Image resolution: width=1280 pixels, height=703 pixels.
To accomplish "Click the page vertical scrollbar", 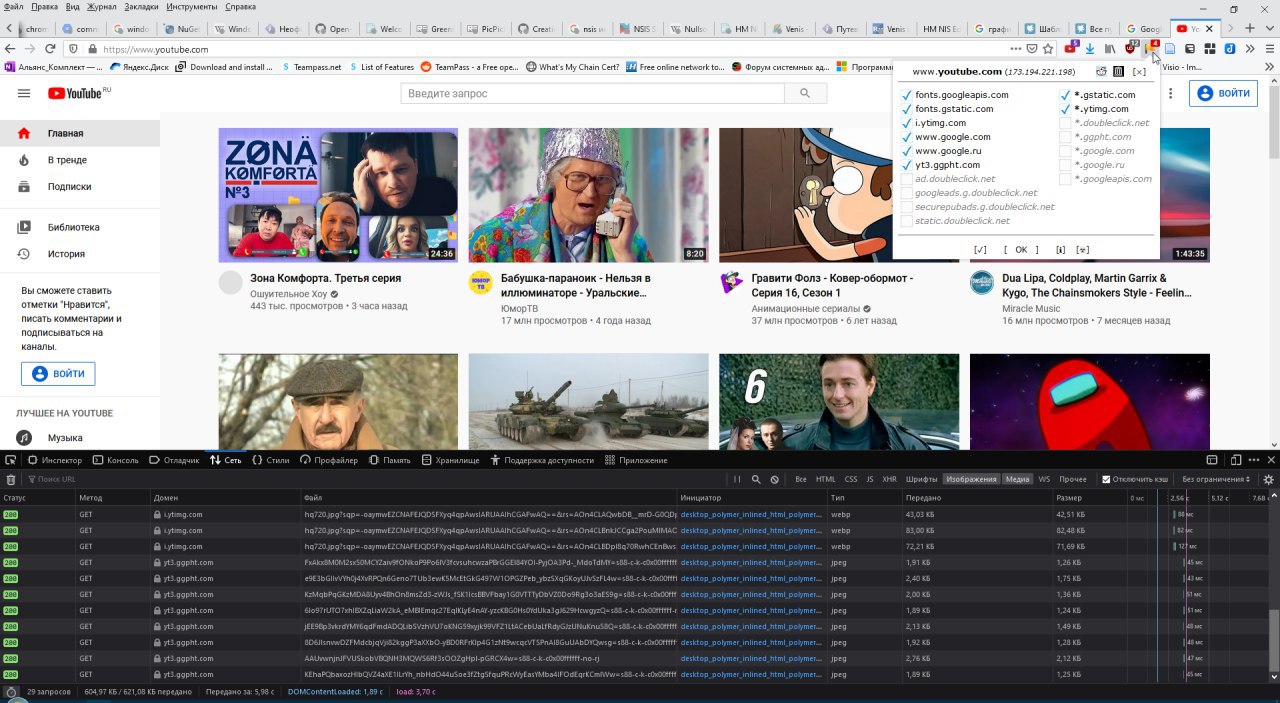I will coord(1273,120).
